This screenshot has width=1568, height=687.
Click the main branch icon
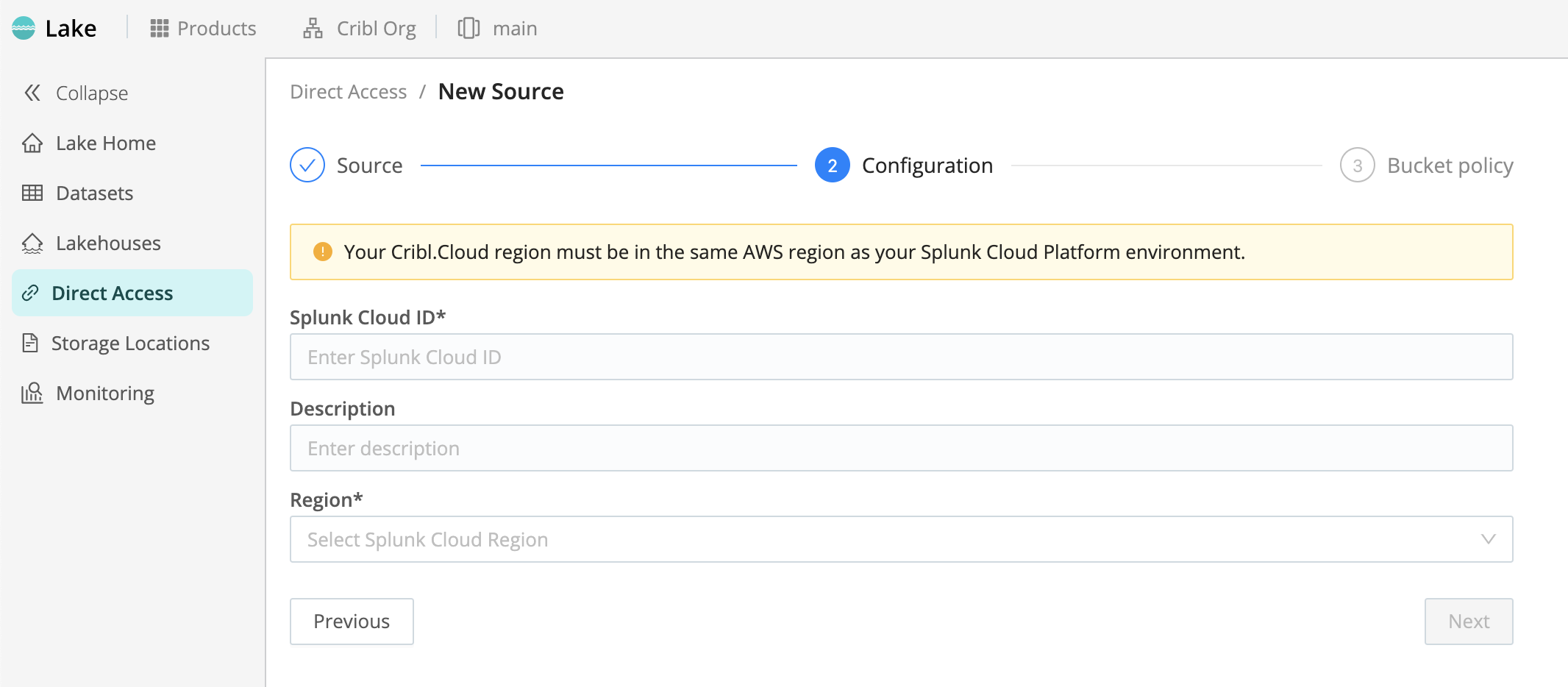pyautogui.click(x=469, y=28)
